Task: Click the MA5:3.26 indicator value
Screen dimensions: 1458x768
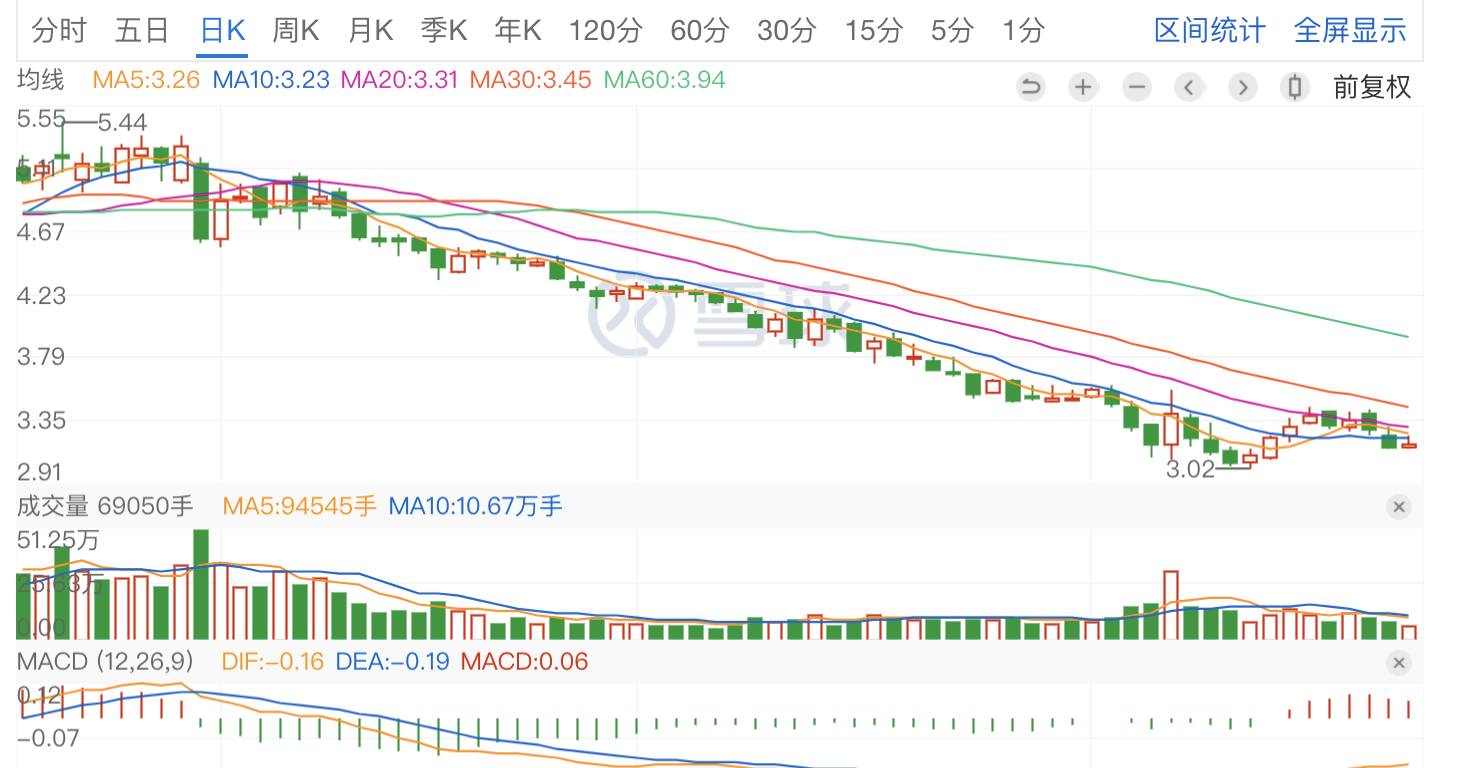Action: (147, 79)
